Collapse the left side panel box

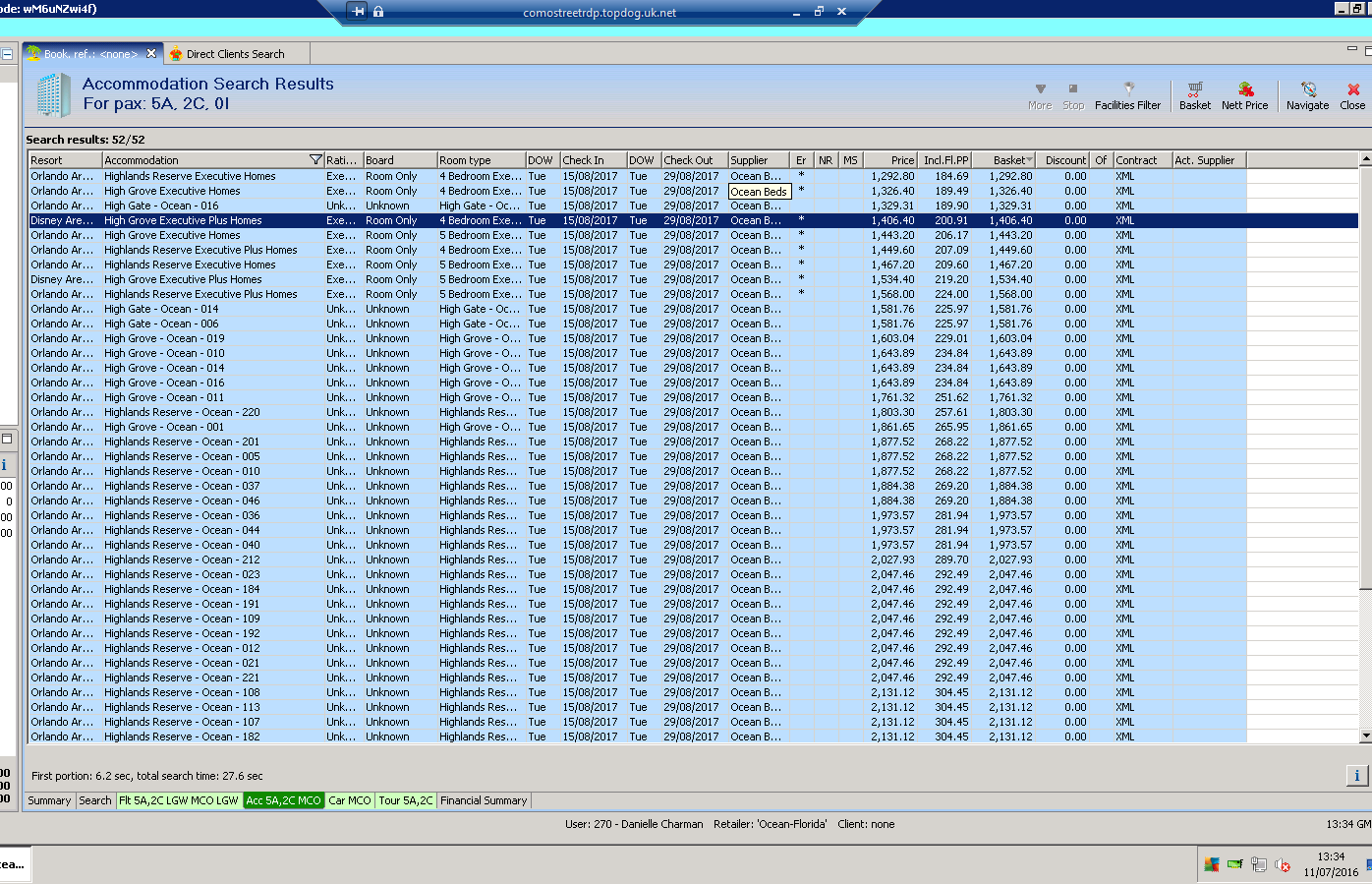coord(7,55)
